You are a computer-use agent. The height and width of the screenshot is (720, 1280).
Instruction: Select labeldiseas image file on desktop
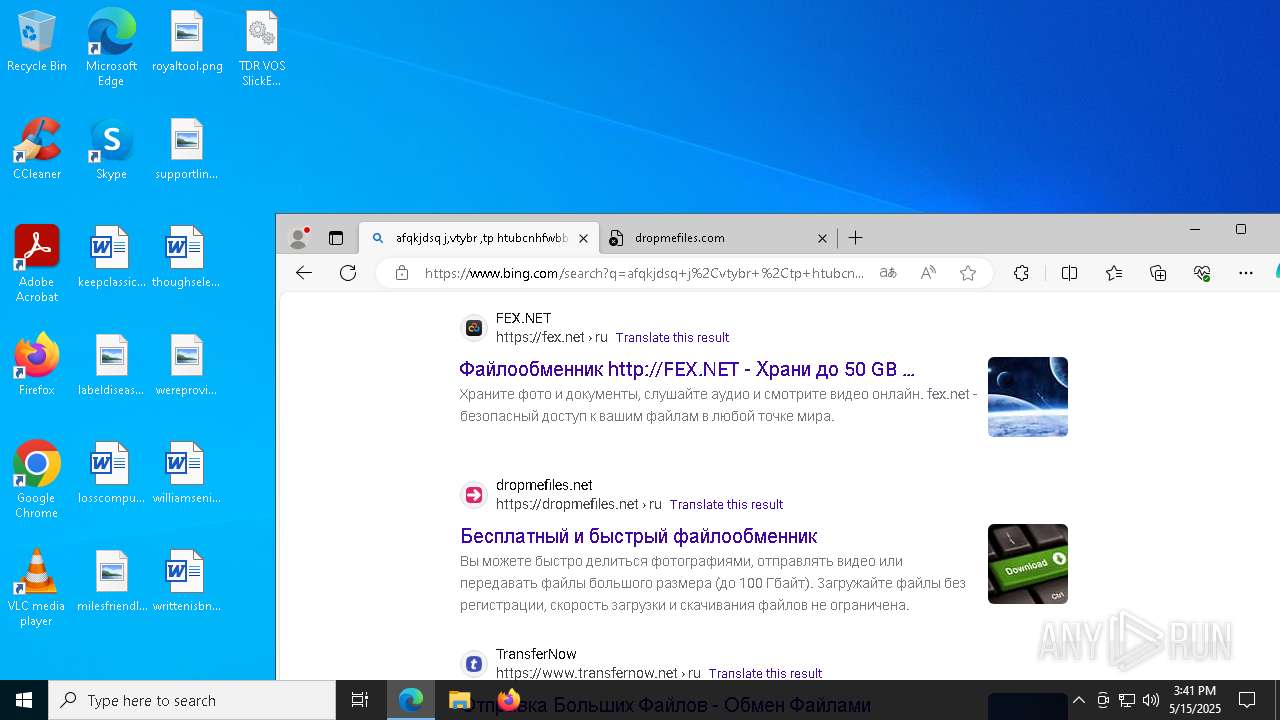(111, 366)
